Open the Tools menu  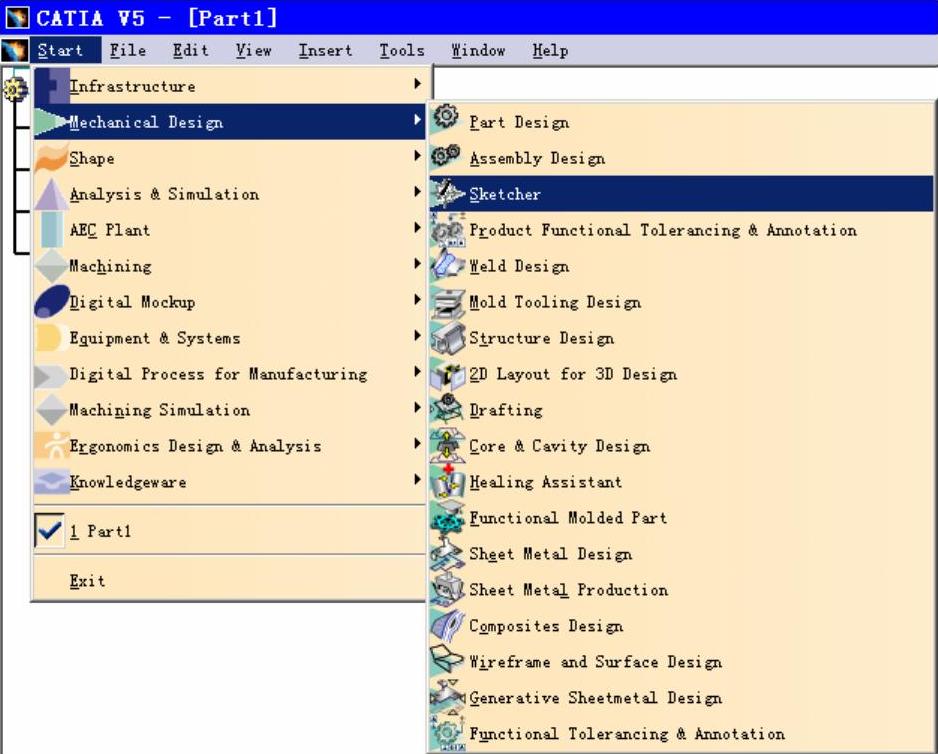pos(402,50)
